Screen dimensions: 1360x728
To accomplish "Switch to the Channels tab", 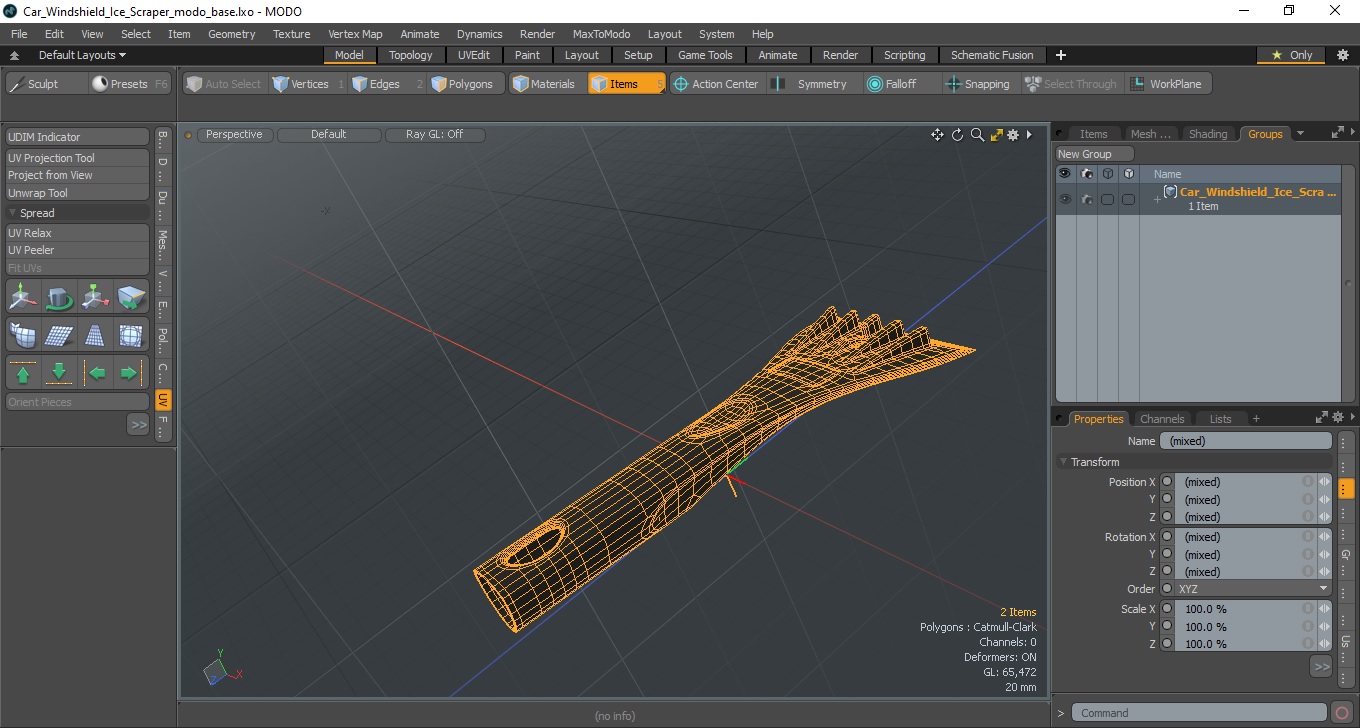I will [x=1162, y=419].
